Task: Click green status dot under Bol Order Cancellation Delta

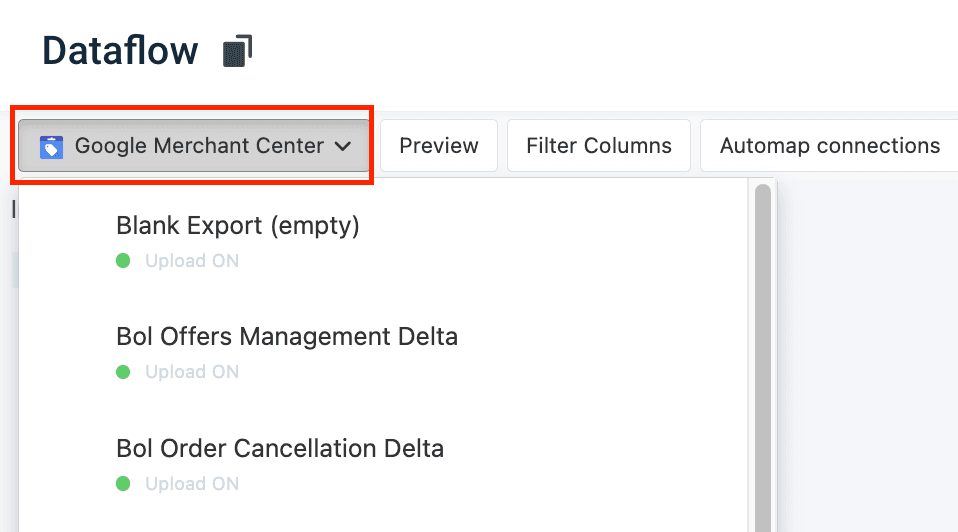Action: point(124,484)
